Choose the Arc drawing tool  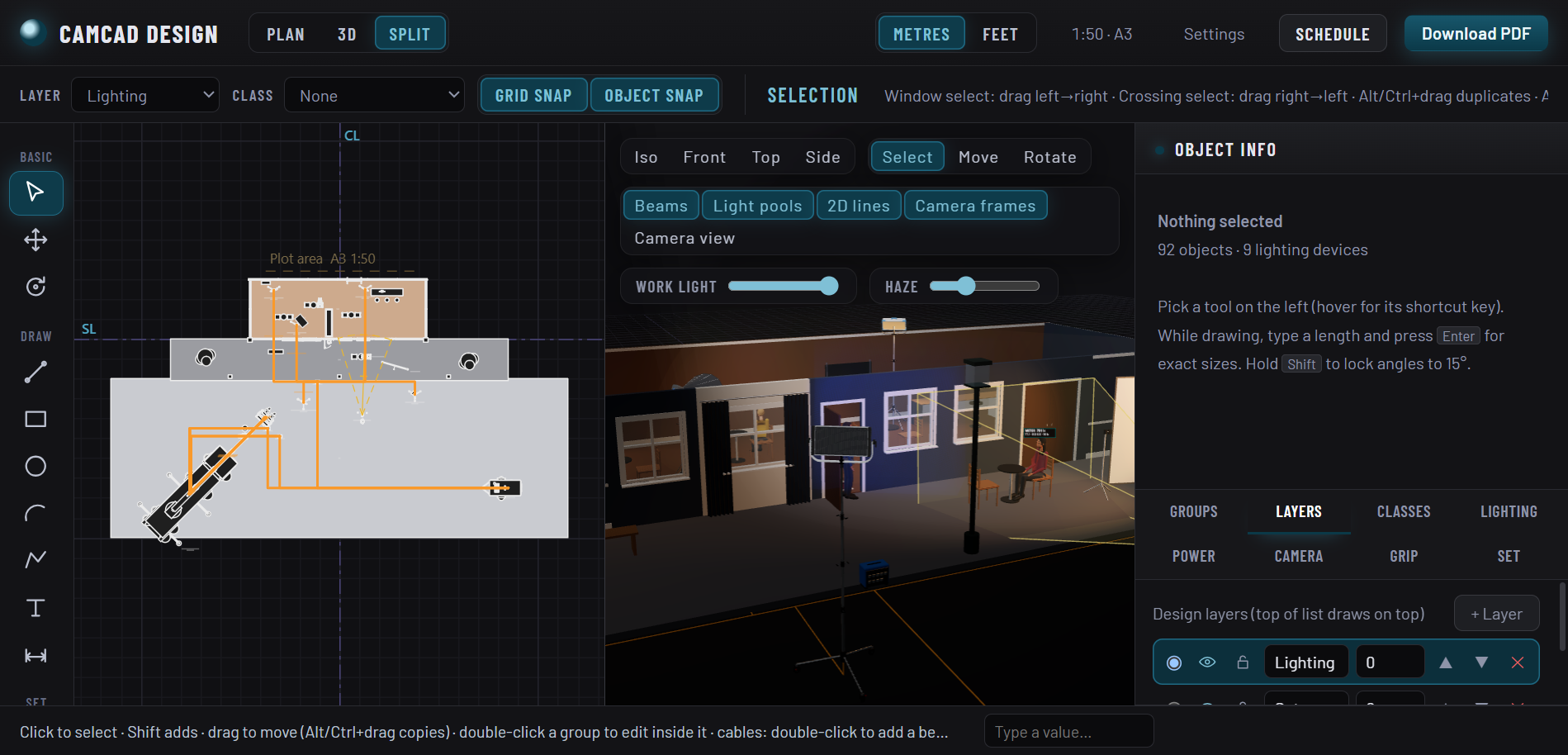pos(36,514)
